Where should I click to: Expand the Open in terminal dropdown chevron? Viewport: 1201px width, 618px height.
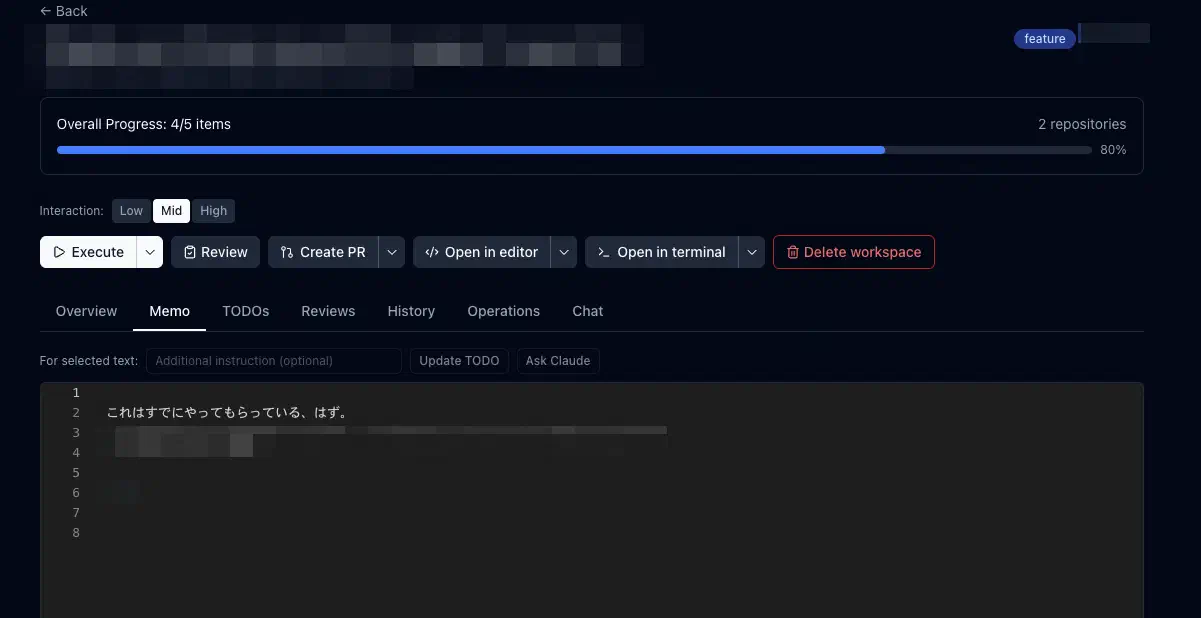pyautogui.click(x=752, y=252)
